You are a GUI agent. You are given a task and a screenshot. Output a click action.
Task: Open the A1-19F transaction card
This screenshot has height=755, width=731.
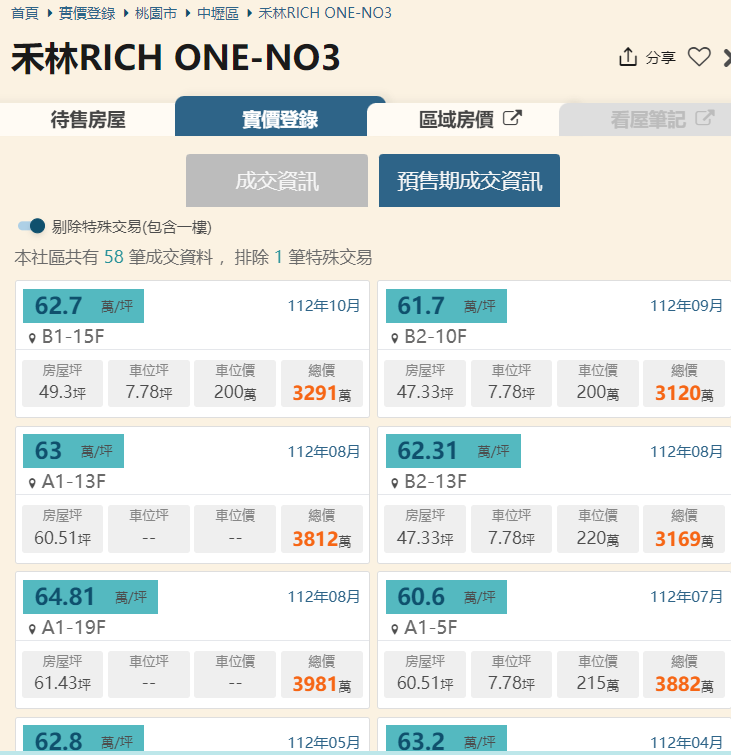tap(192, 640)
